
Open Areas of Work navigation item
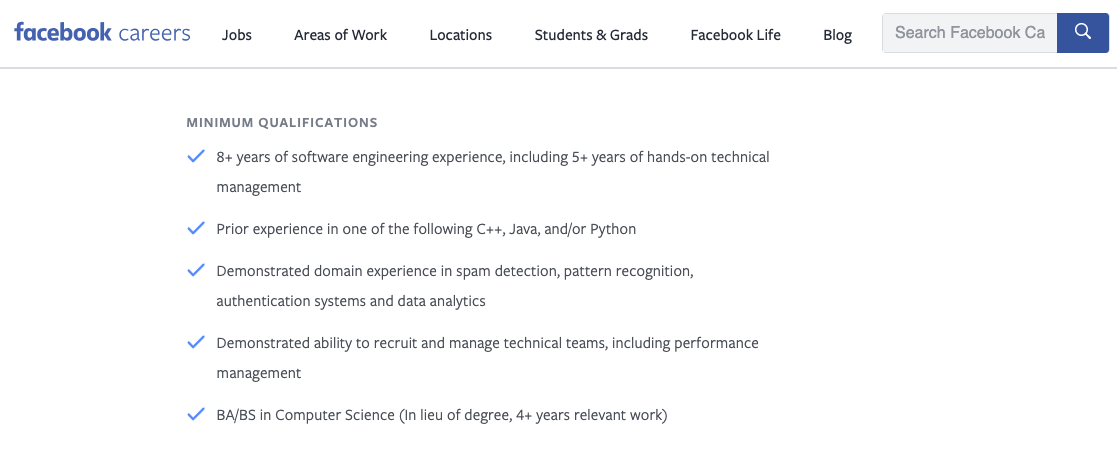[x=341, y=34]
